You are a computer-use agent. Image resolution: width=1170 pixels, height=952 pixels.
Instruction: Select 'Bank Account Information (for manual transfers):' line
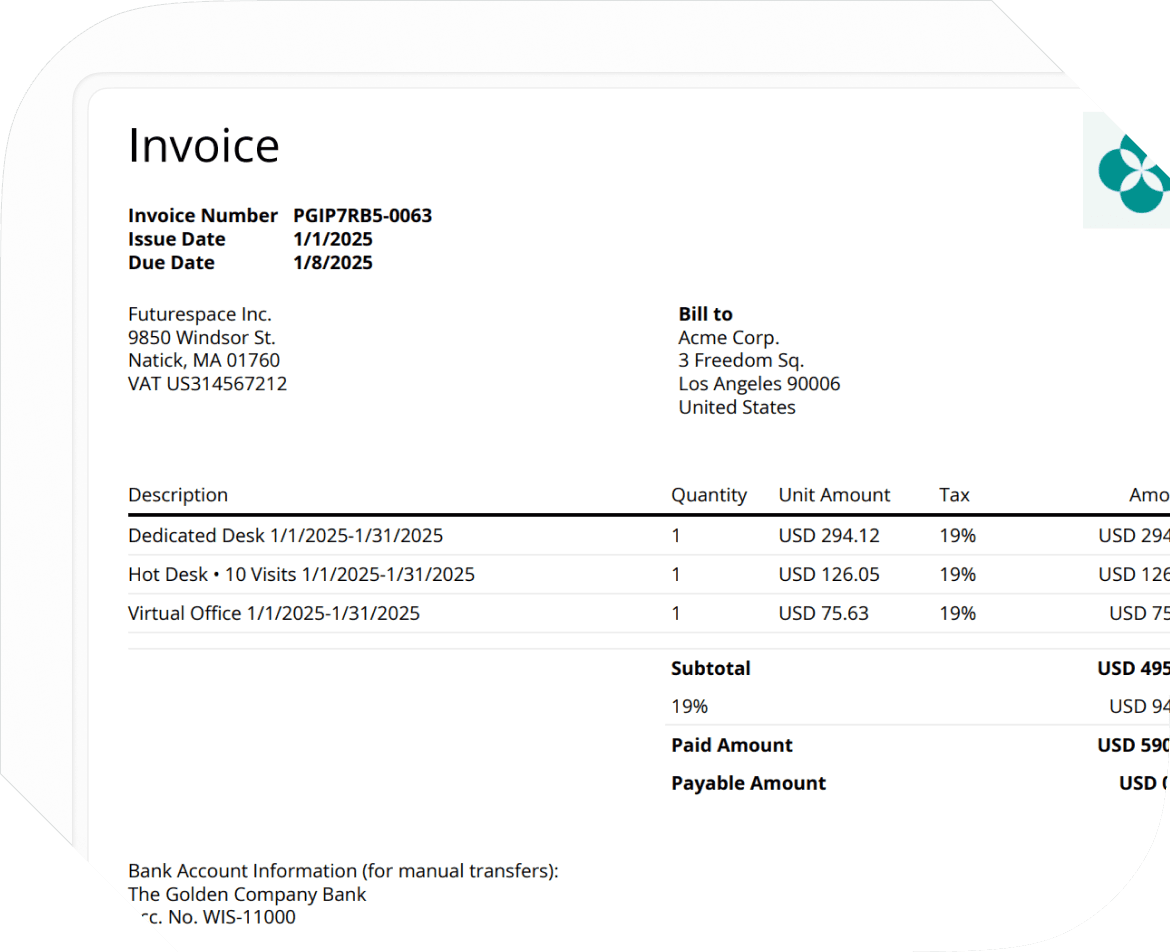coord(343,871)
